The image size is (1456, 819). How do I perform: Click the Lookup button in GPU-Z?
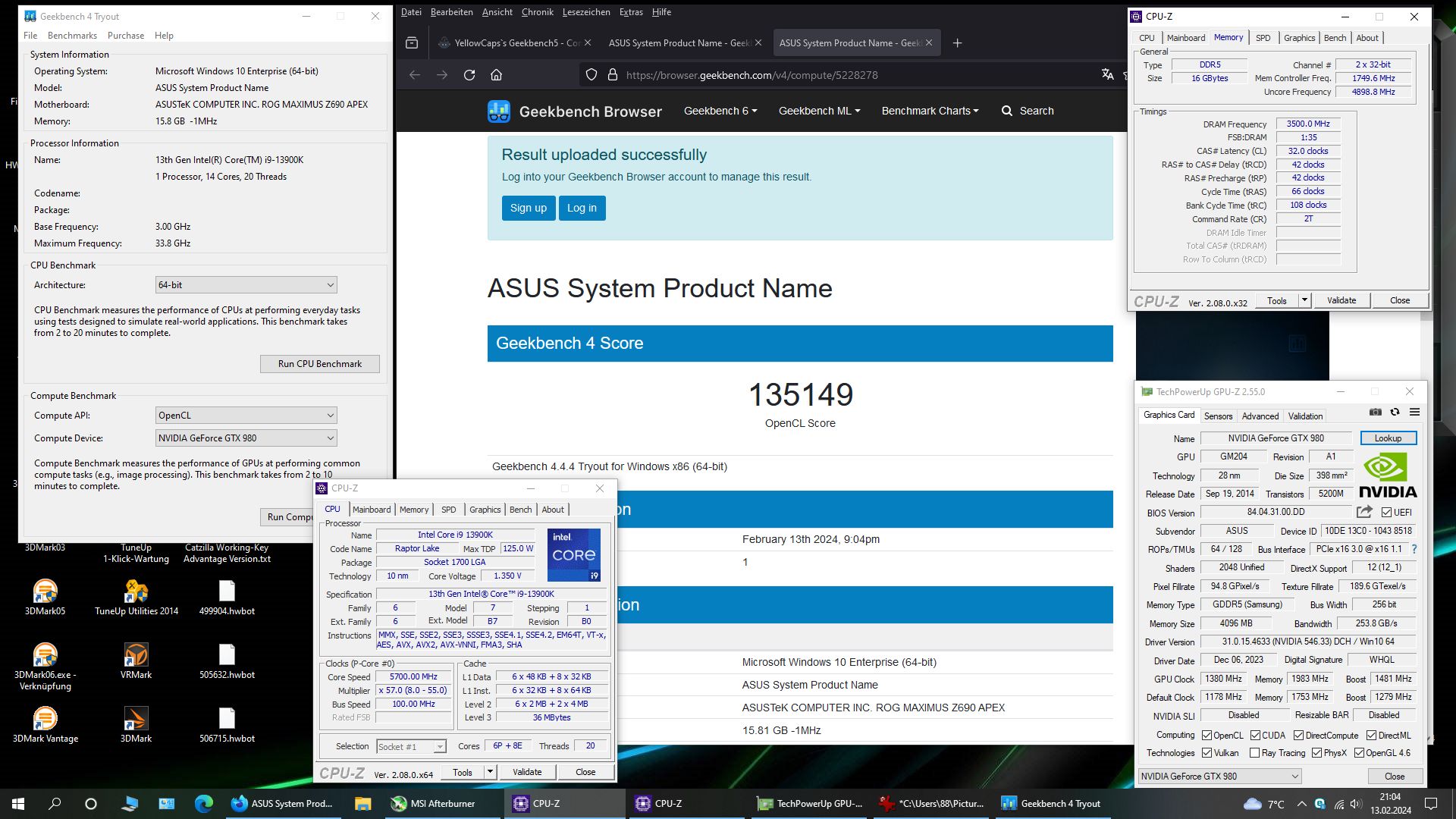point(1388,438)
